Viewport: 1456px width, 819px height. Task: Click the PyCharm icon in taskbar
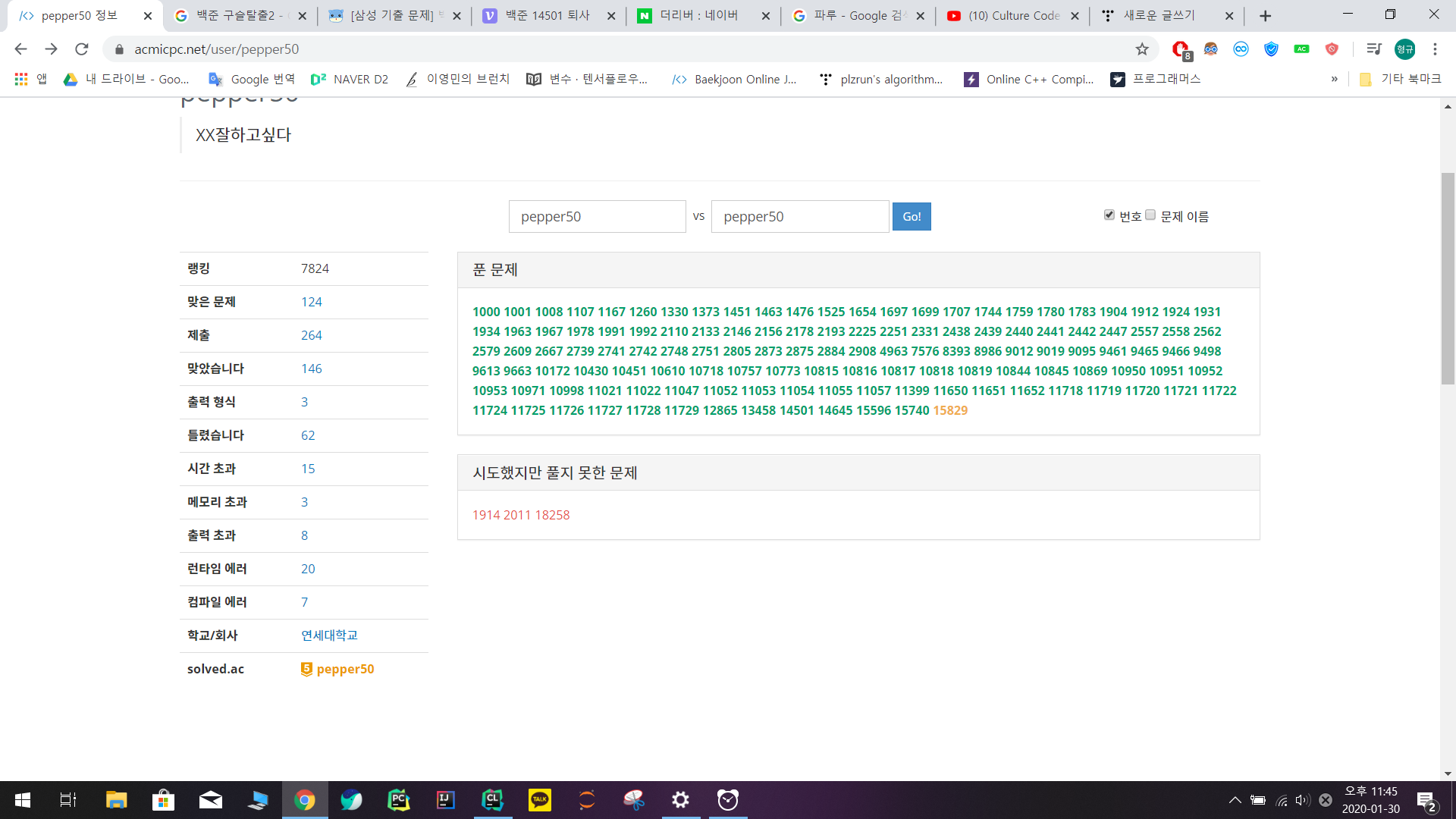[398, 800]
